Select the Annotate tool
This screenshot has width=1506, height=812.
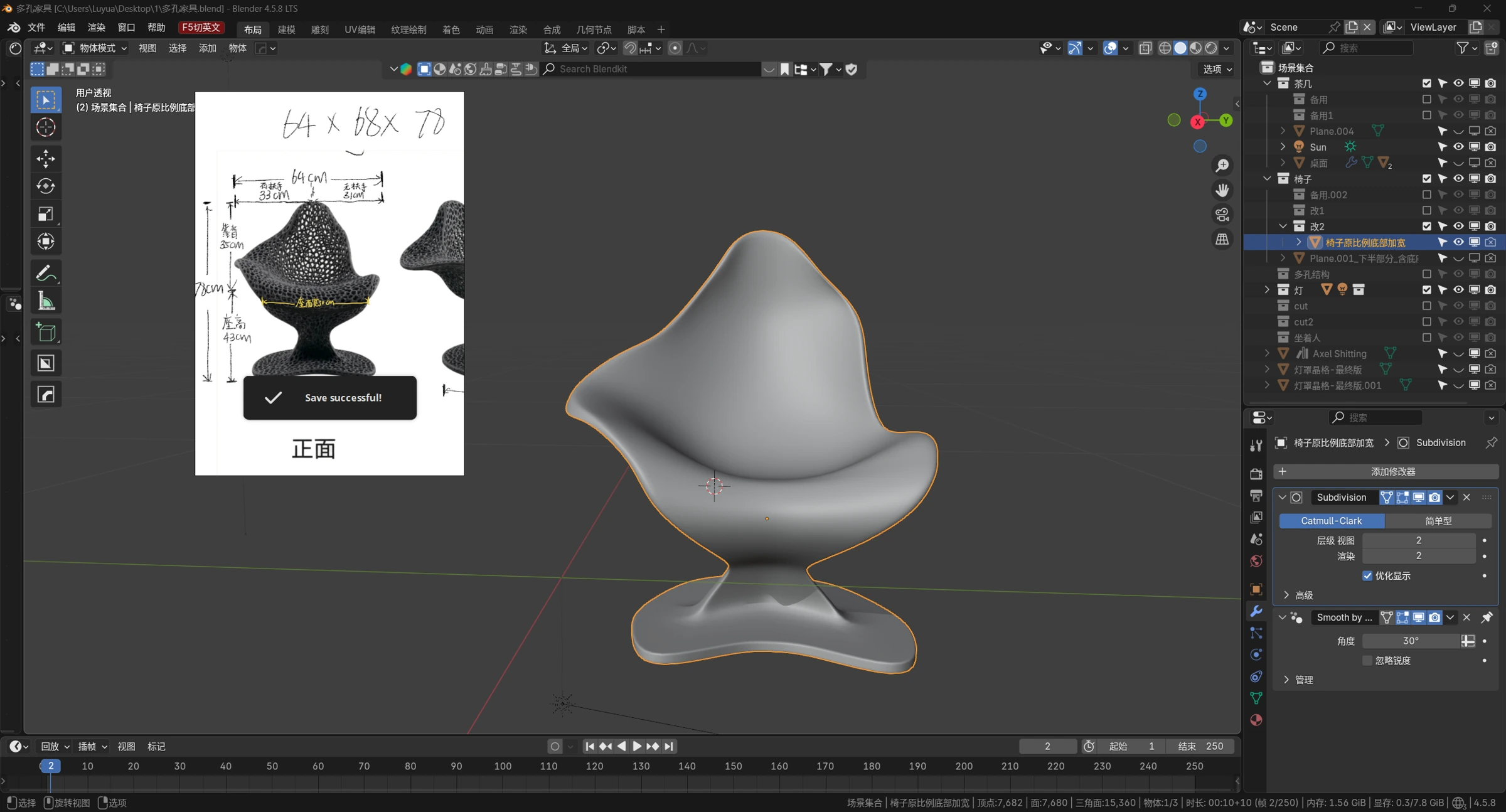[46, 273]
